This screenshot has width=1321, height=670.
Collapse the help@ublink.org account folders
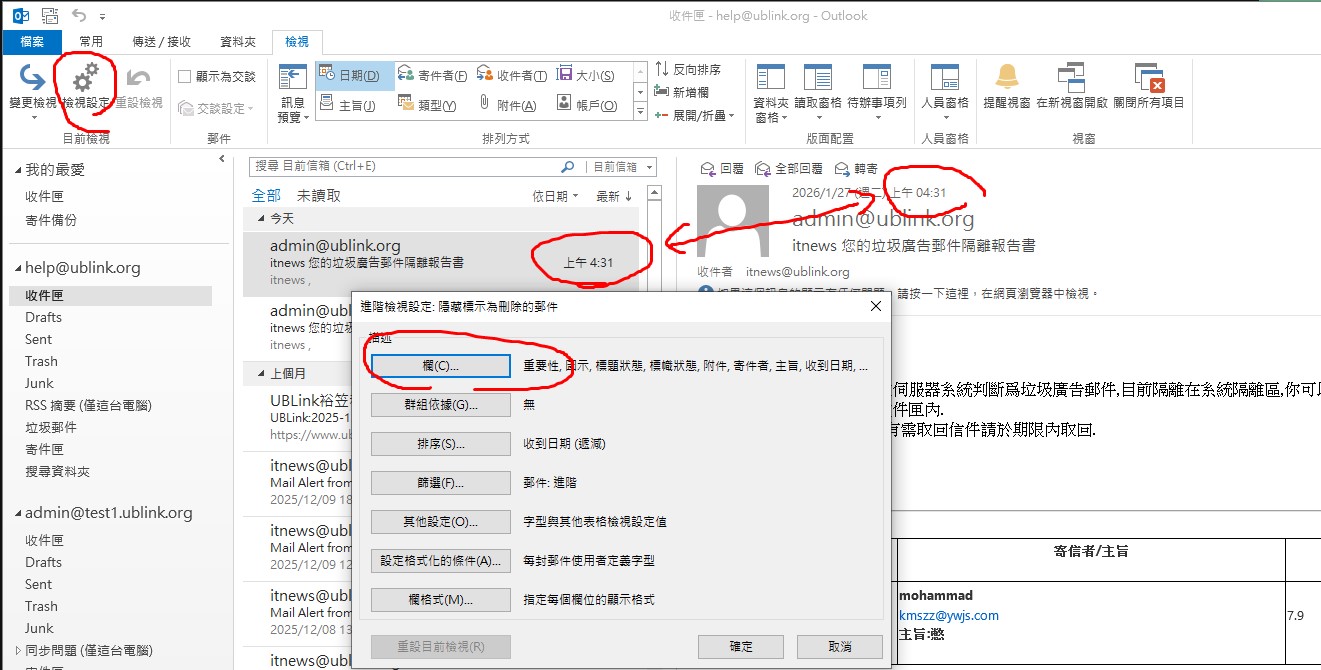[17, 269]
